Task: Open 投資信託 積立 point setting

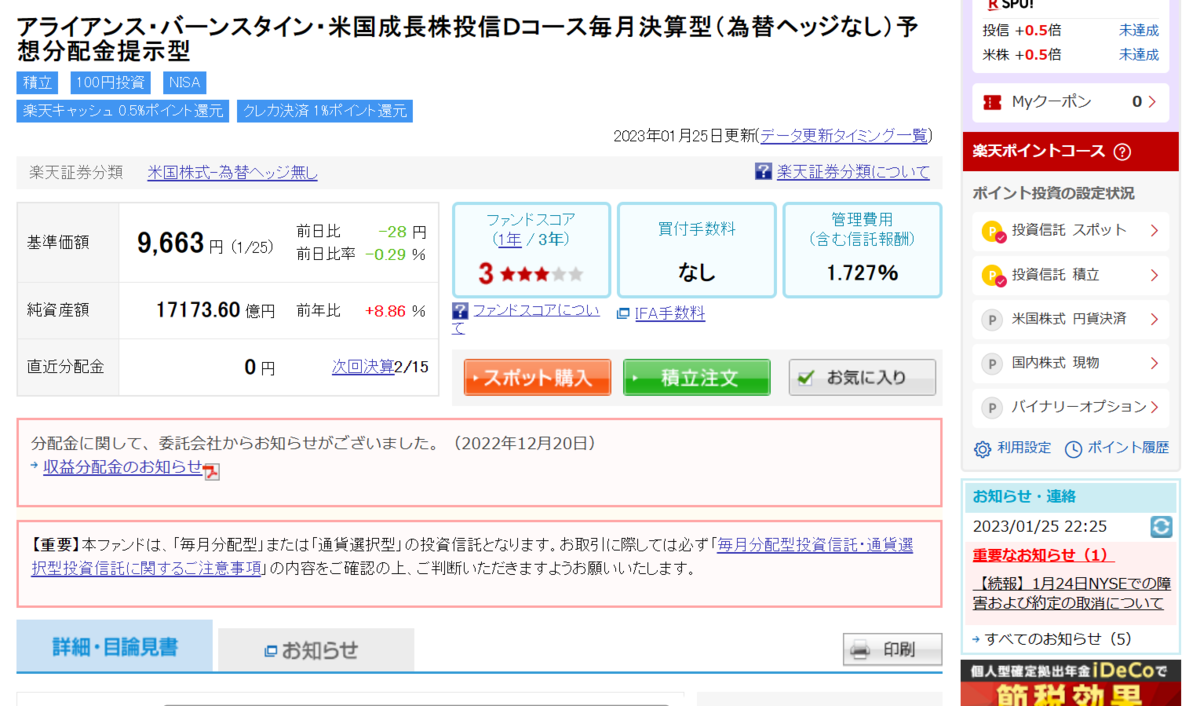Action: pyautogui.click(x=1070, y=275)
